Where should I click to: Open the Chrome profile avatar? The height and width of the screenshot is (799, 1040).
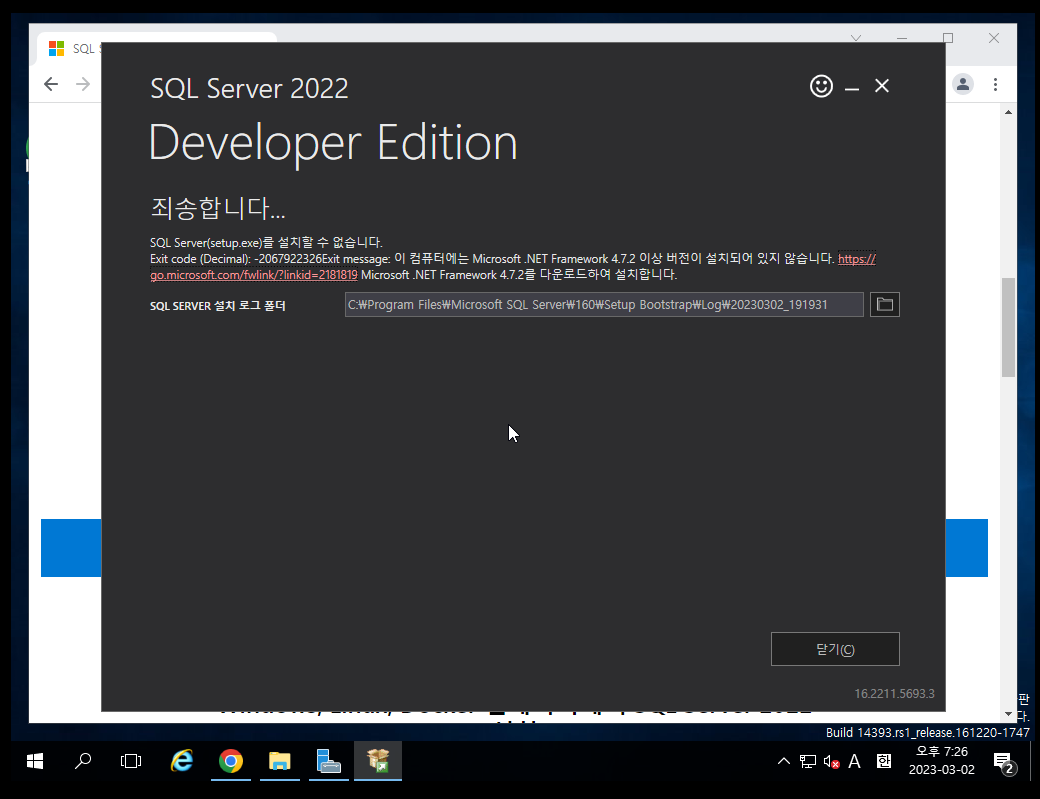point(963,84)
